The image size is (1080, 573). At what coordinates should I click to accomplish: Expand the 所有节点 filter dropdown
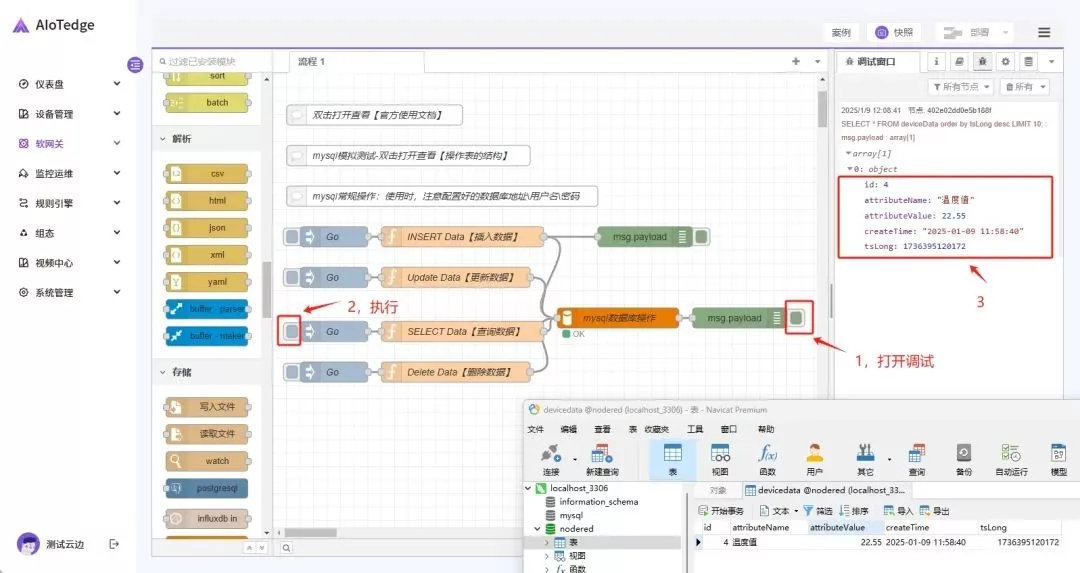(x=960, y=87)
